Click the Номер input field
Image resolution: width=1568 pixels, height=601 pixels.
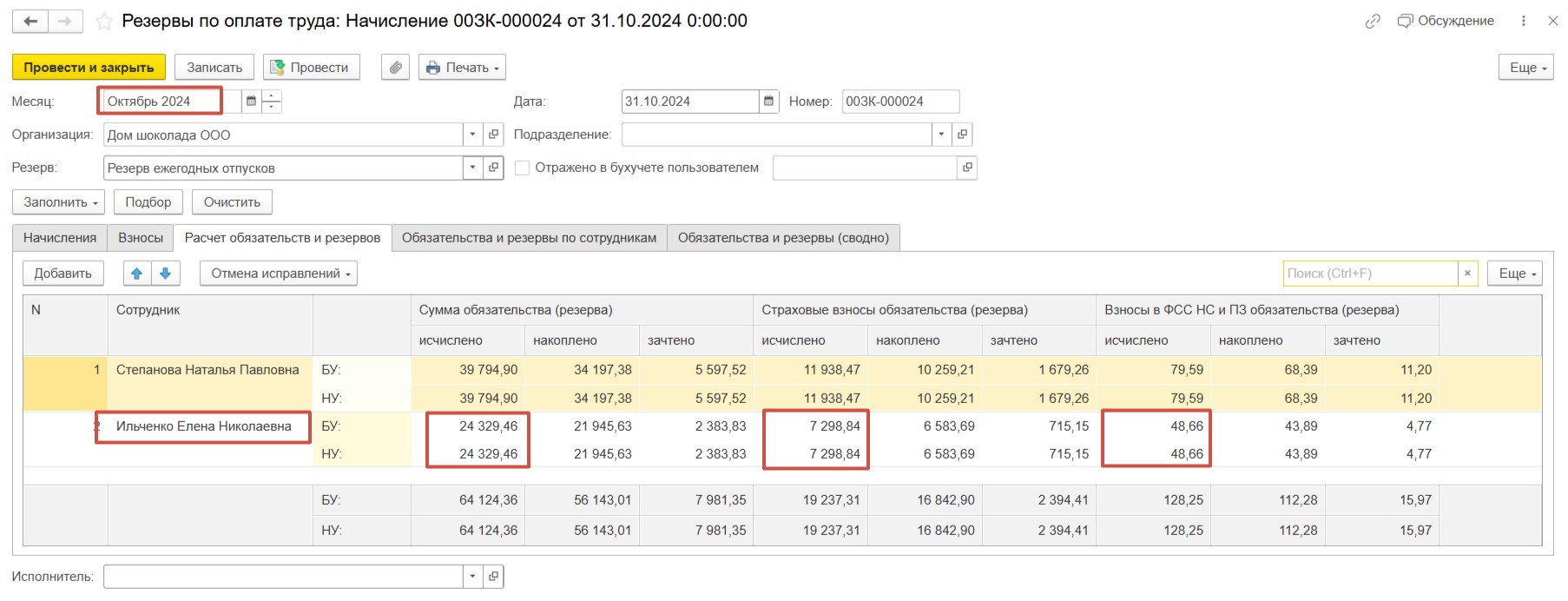tap(899, 102)
